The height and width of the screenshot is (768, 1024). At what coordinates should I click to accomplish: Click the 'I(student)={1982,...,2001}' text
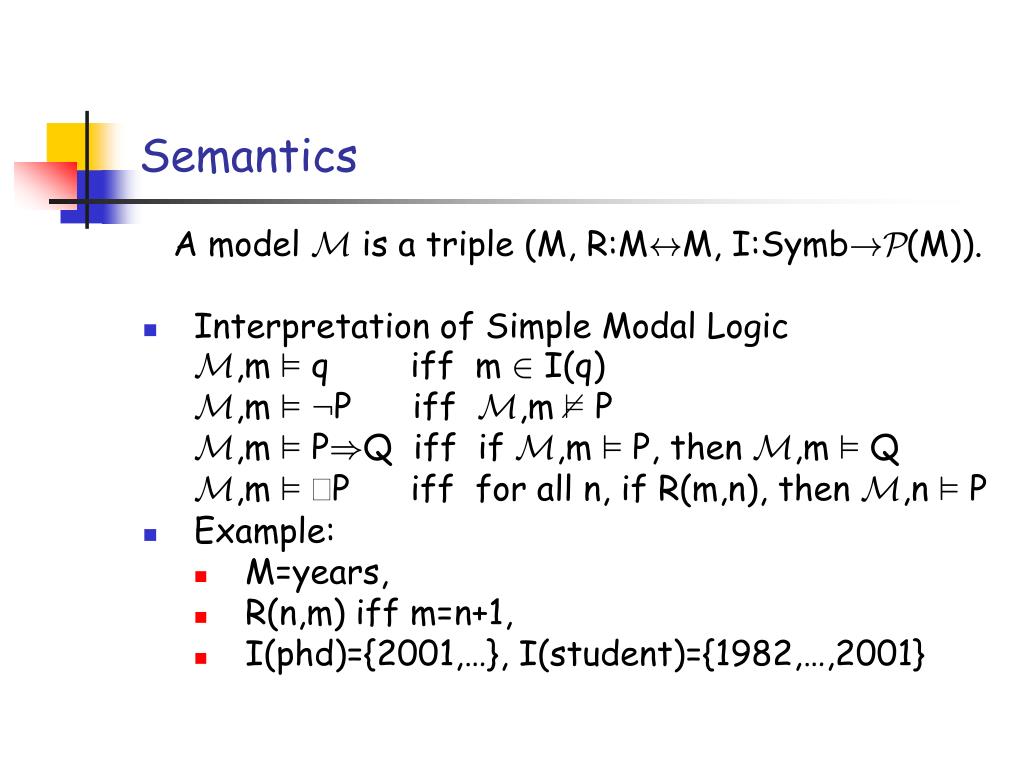coord(722,654)
